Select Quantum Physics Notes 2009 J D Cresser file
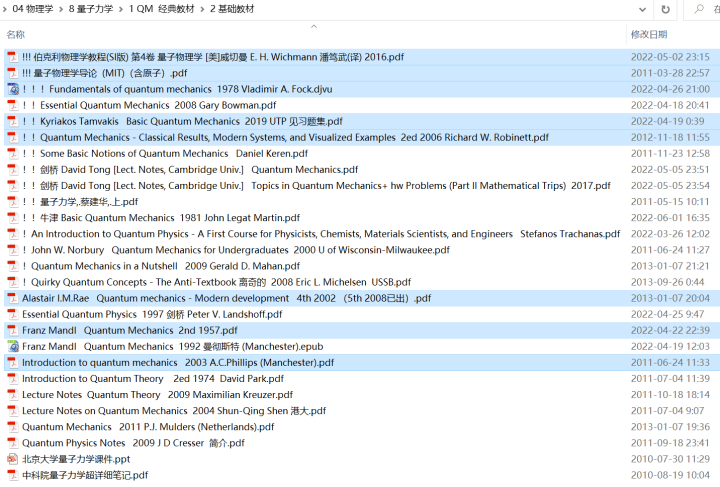The image size is (720, 487). coord(133,442)
